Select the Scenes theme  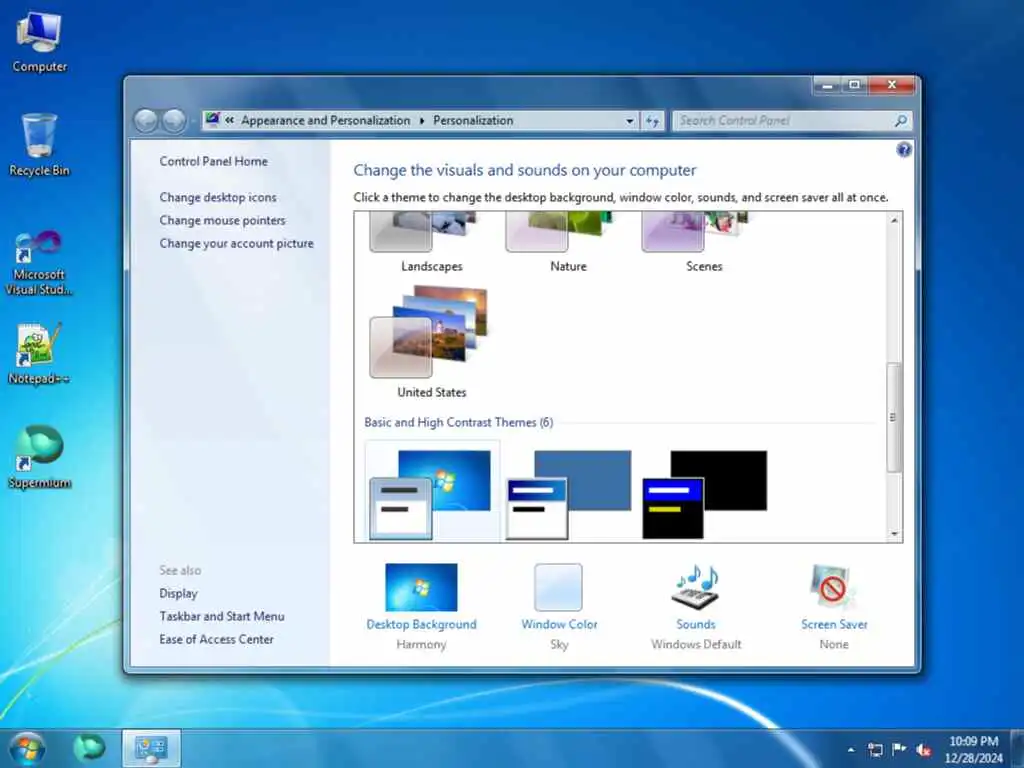[703, 242]
